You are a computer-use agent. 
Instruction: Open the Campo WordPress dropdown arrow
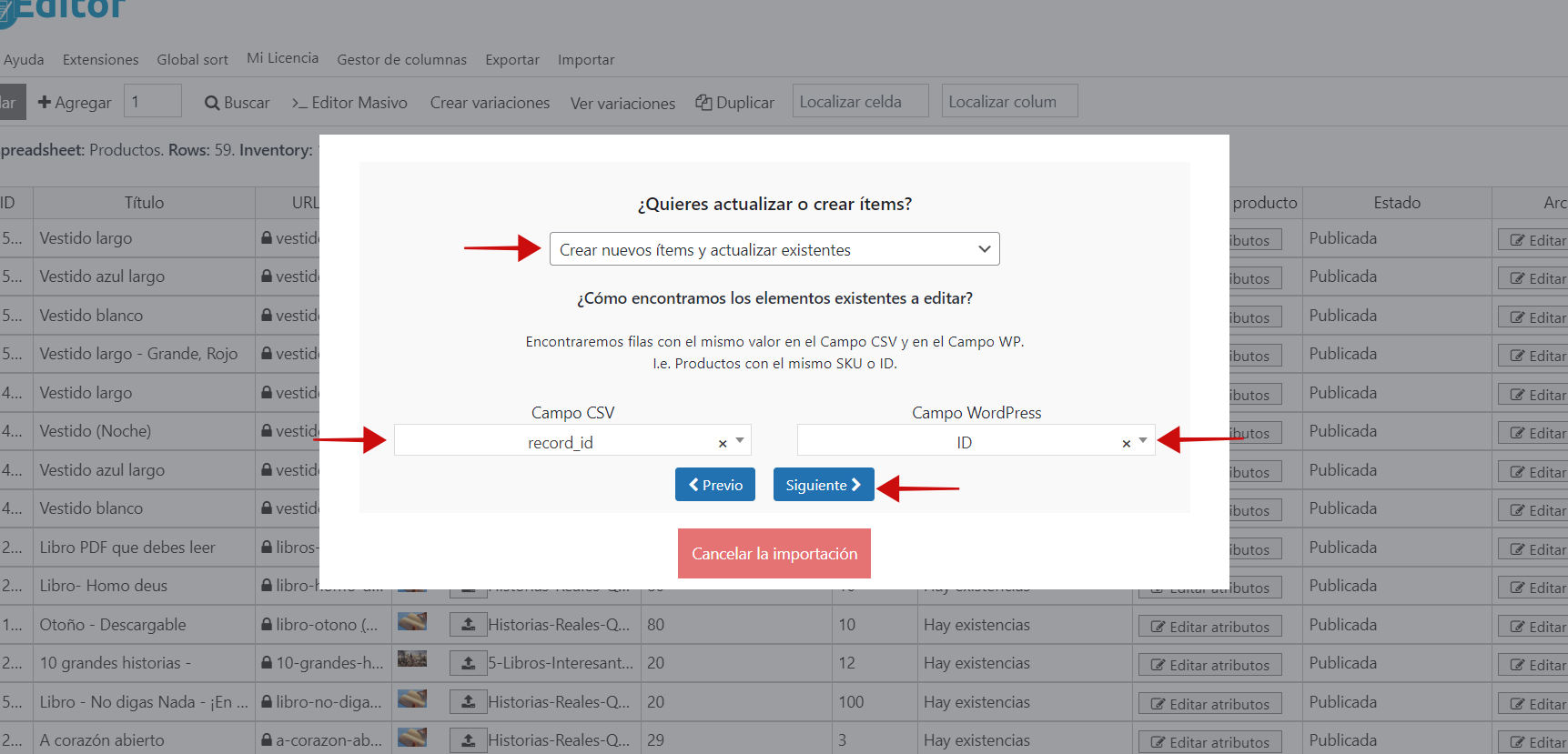1143,440
